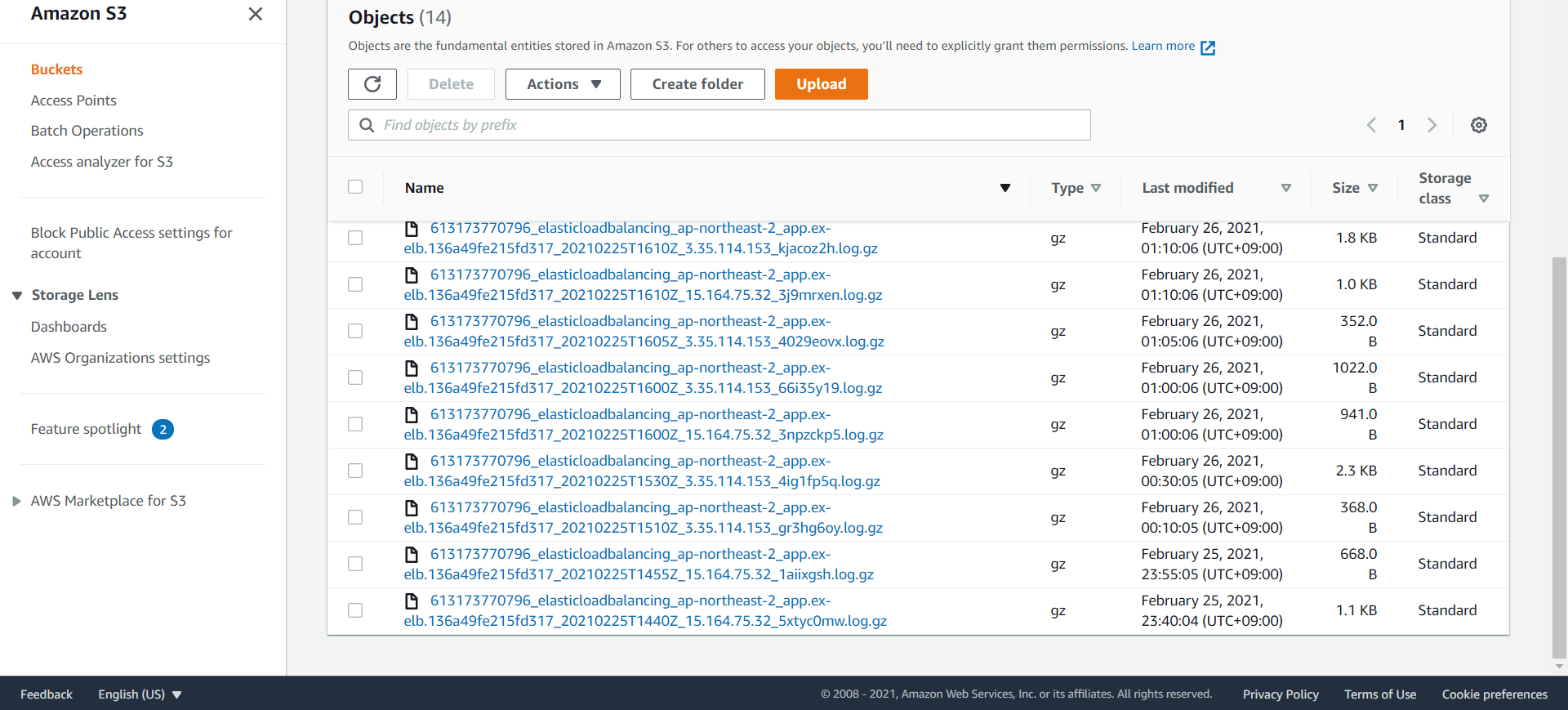
Task: Check the 4ig1fp5q.log.gz object checkbox
Action: click(x=355, y=471)
